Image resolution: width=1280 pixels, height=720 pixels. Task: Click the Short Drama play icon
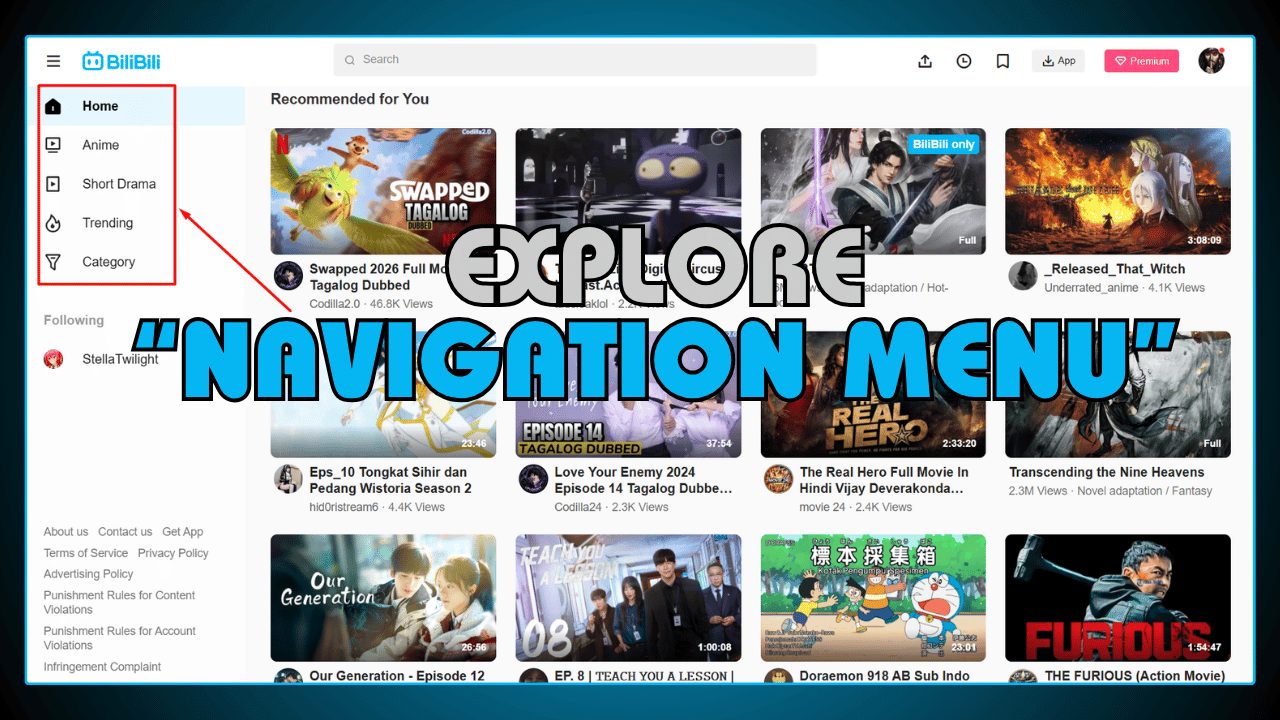pos(53,184)
